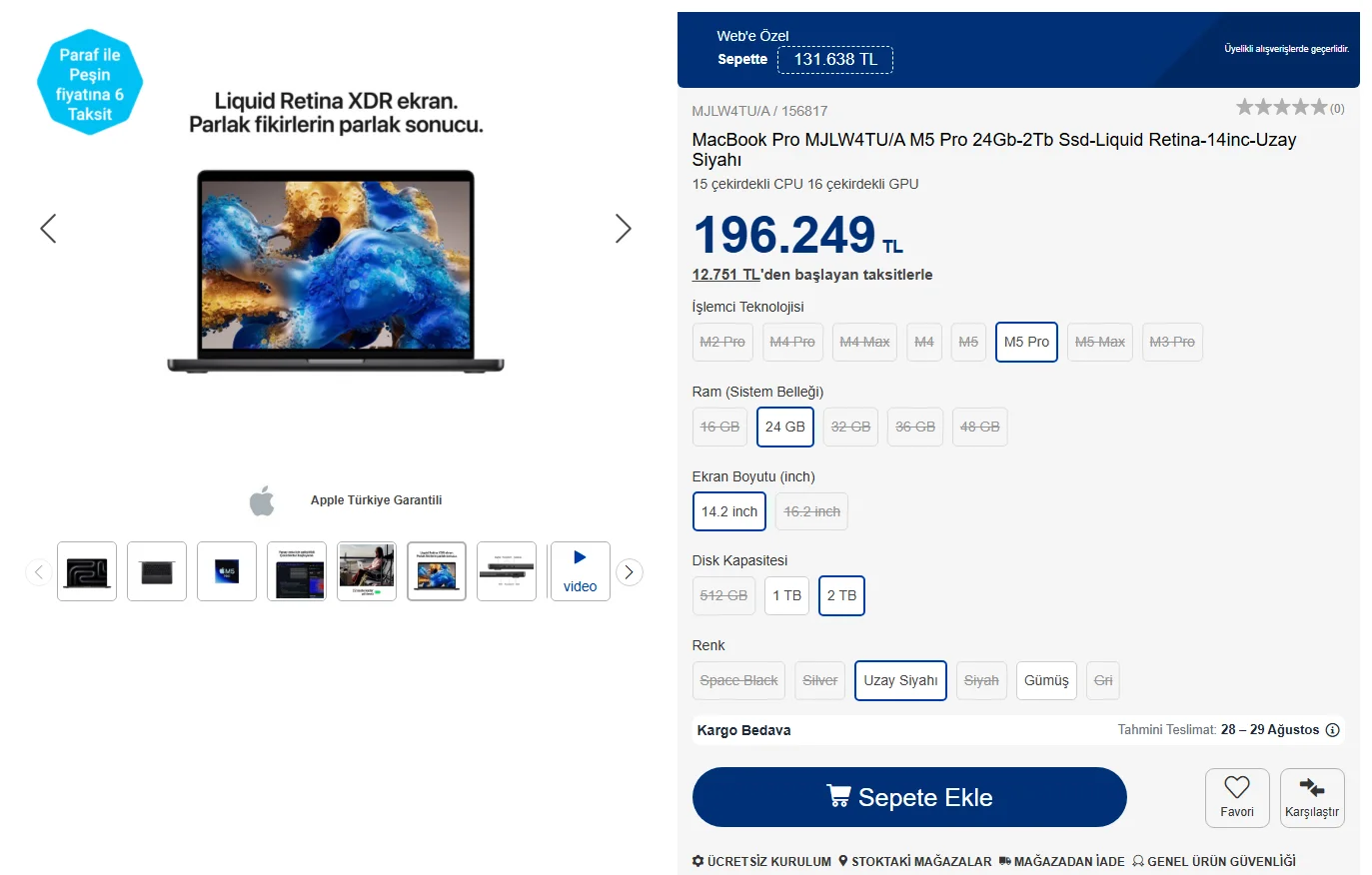The width and height of the screenshot is (1372, 875).
Task: Open the Karşılaştır compare tool
Action: click(x=1312, y=797)
